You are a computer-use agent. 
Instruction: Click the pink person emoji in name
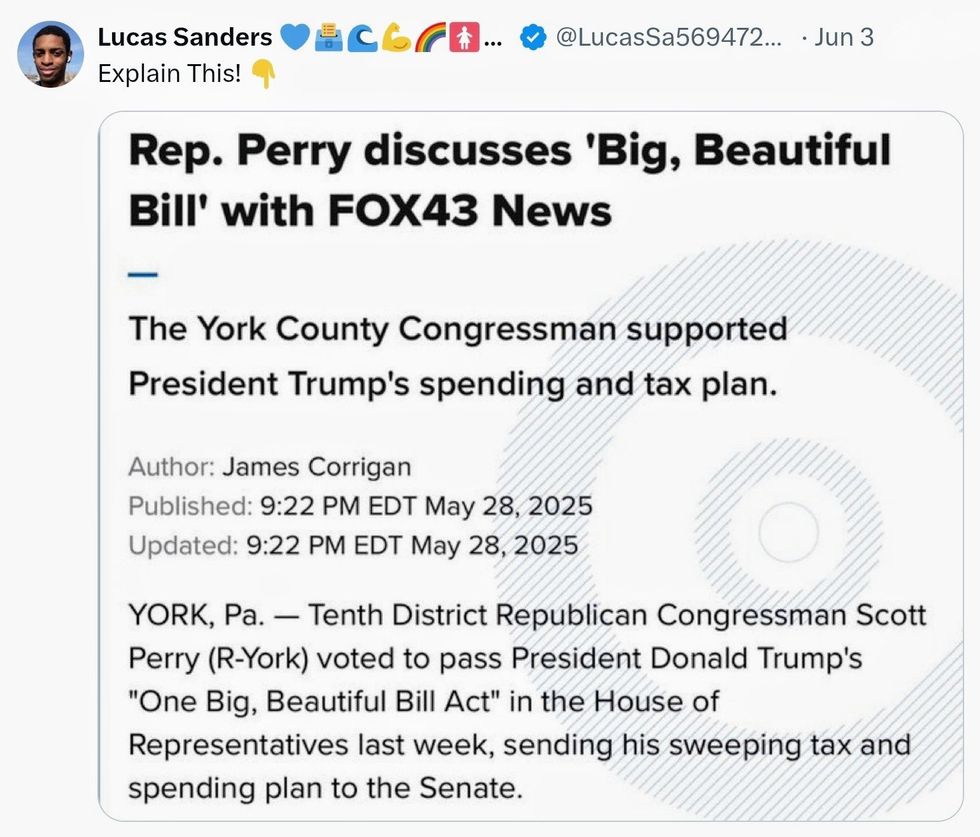[x=465, y=38]
